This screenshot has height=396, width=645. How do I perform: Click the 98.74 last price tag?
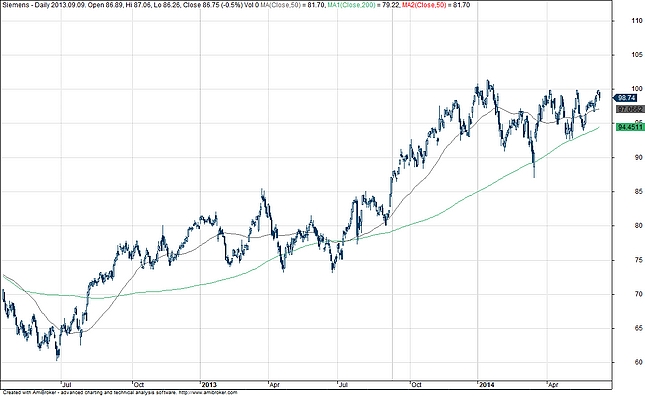point(626,98)
